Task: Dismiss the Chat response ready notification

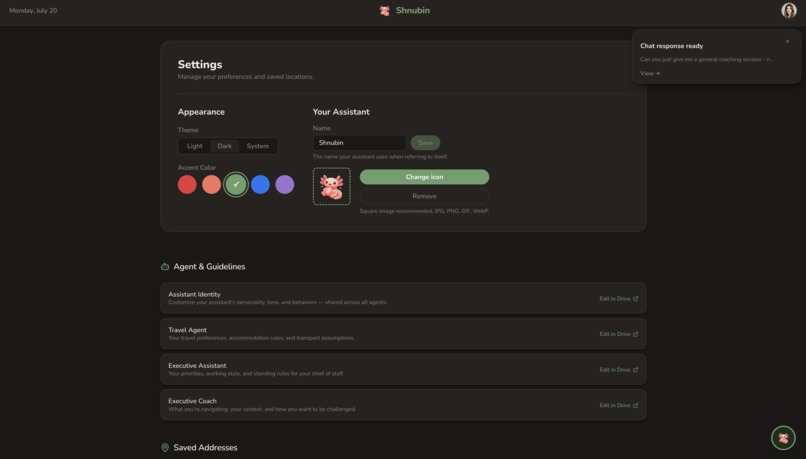Action: pos(787,41)
